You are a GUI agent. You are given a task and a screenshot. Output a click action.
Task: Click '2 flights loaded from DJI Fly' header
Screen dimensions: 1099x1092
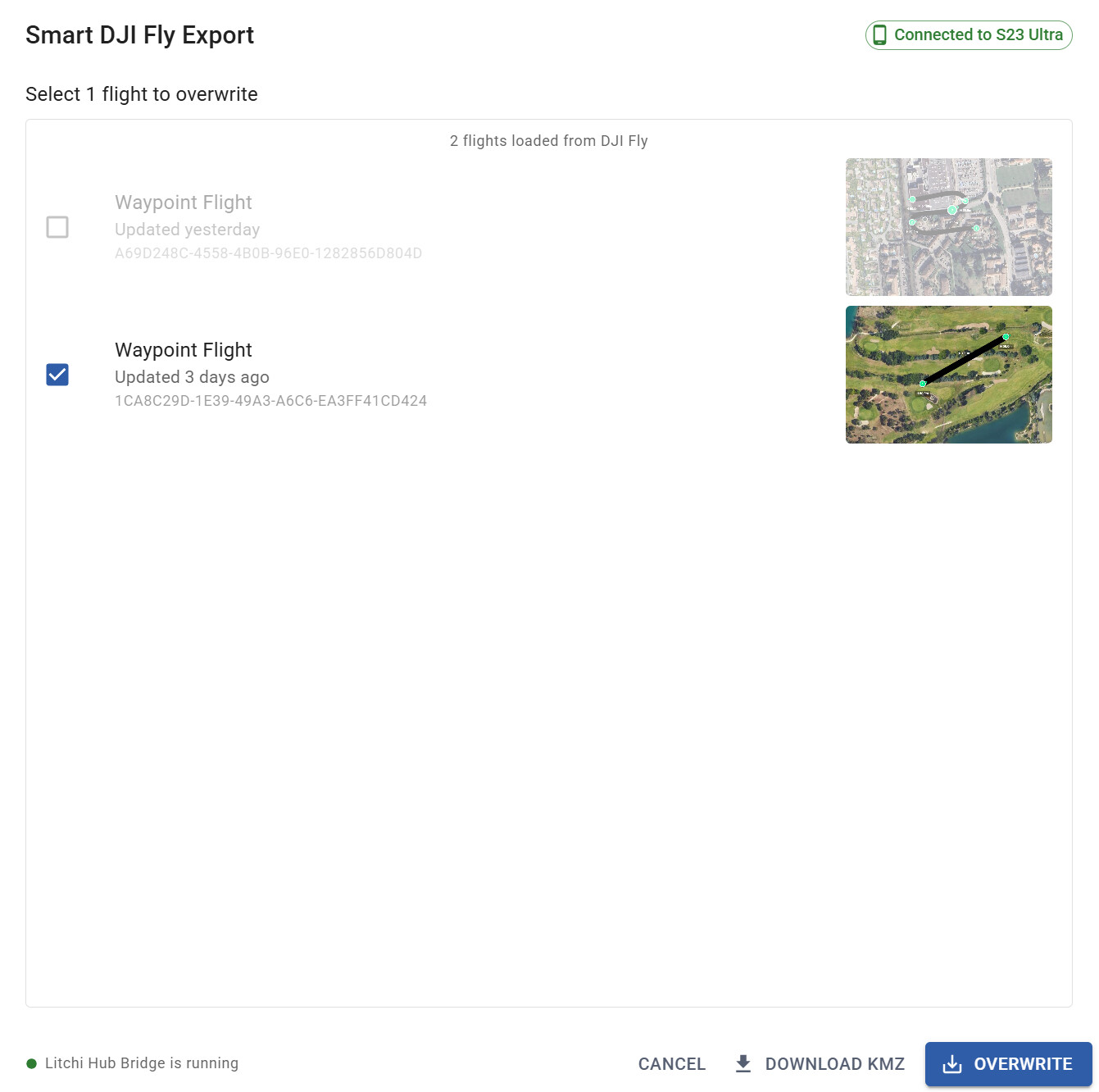[x=548, y=141]
